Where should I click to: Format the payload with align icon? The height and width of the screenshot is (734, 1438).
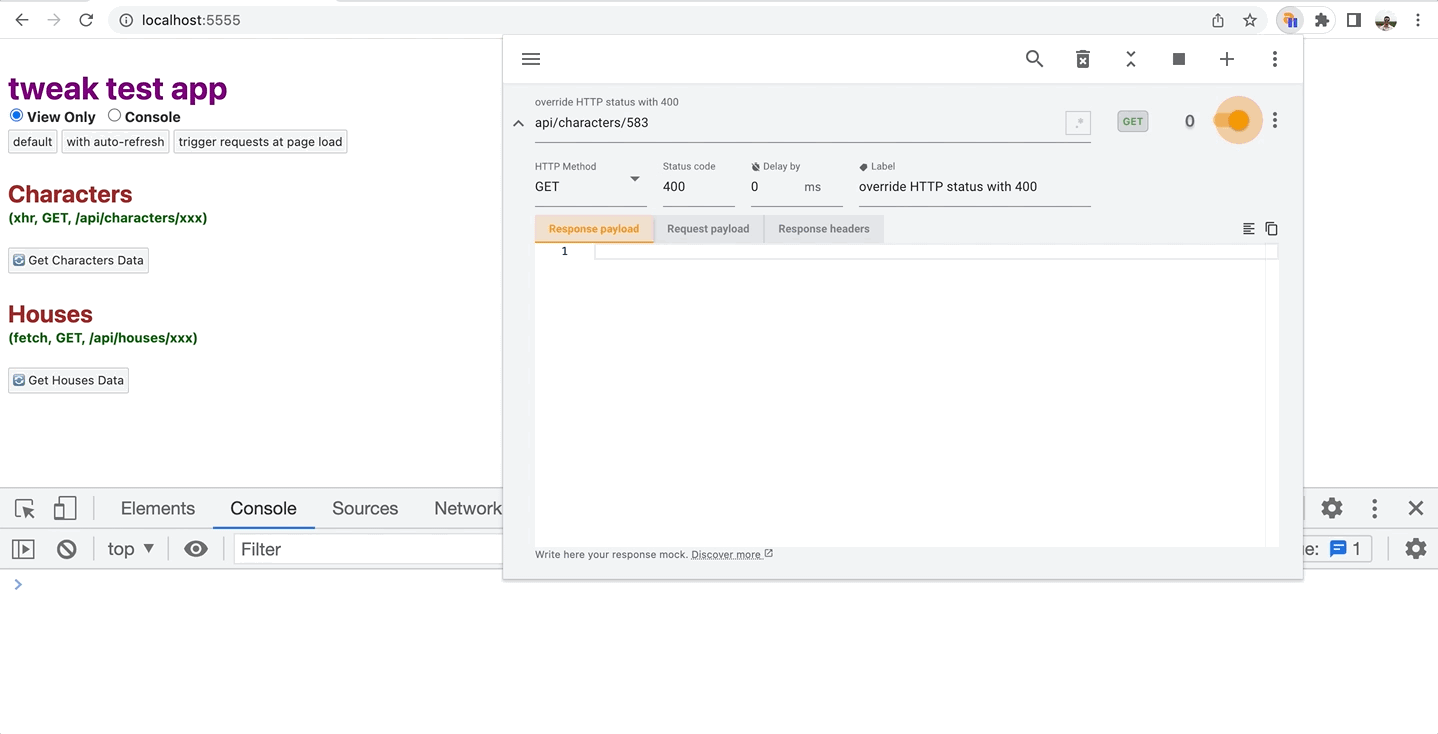click(x=1248, y=229)
